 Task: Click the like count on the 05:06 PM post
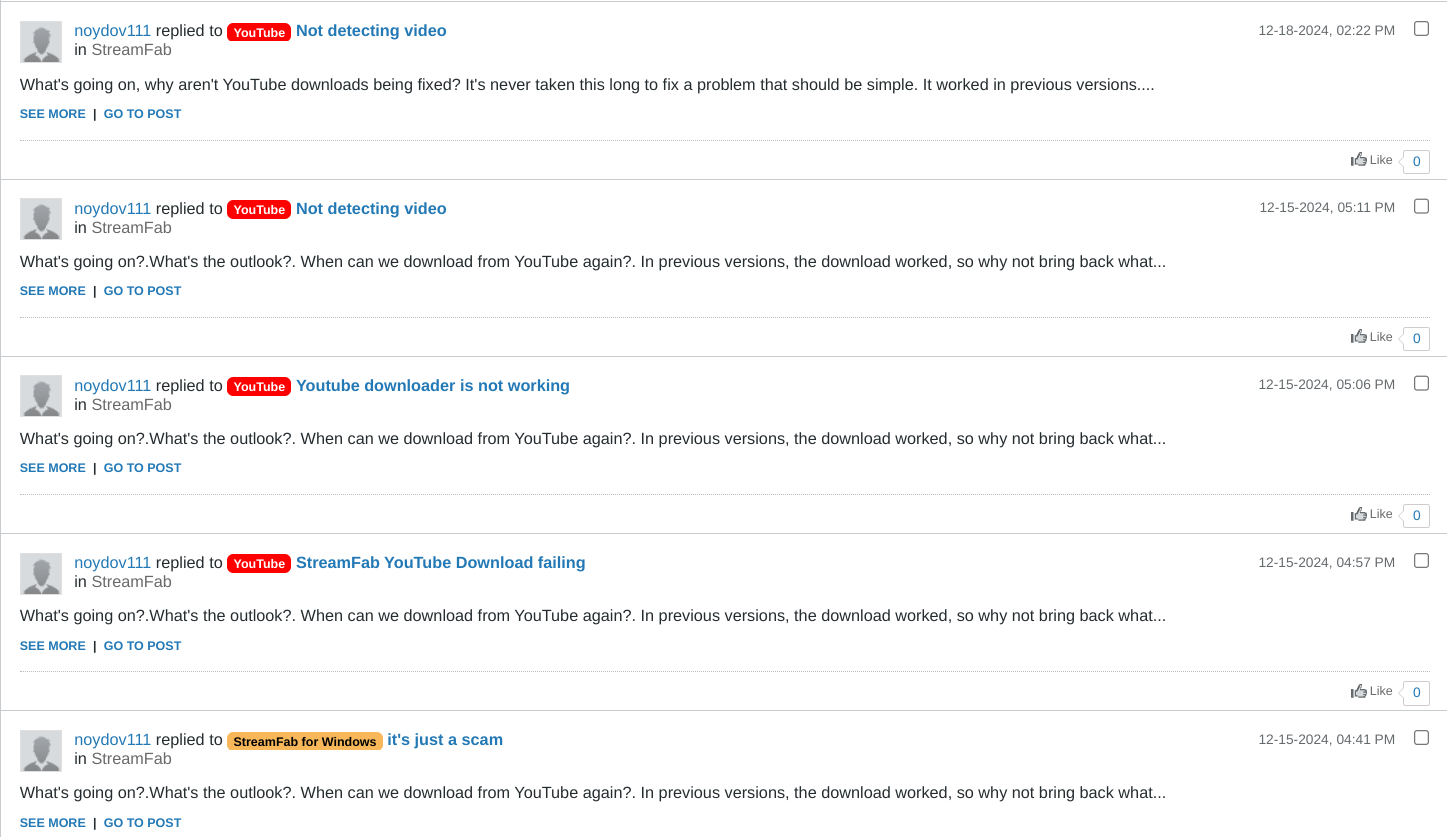(1416, 515)
